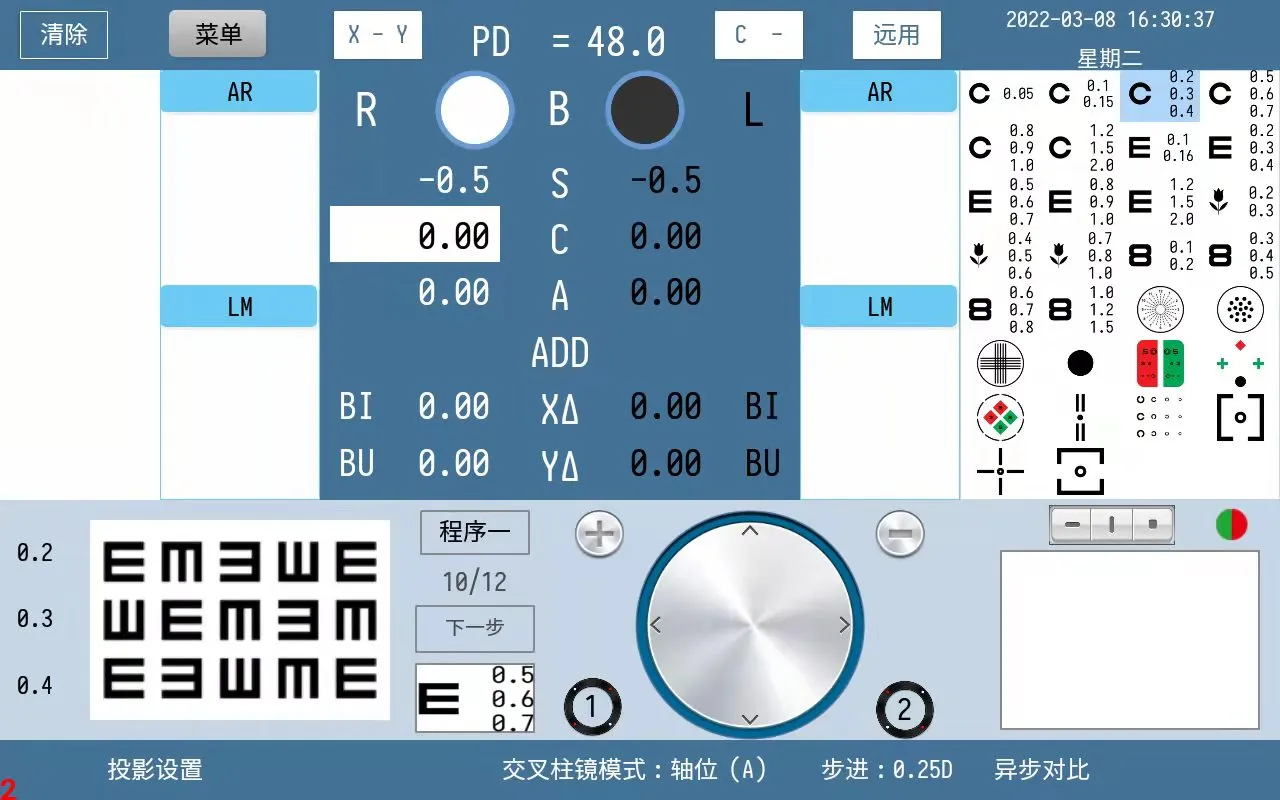Pick the dot cluster circle chart
The width and height of the screenshot is (1280, 800).
point(1240,309)
